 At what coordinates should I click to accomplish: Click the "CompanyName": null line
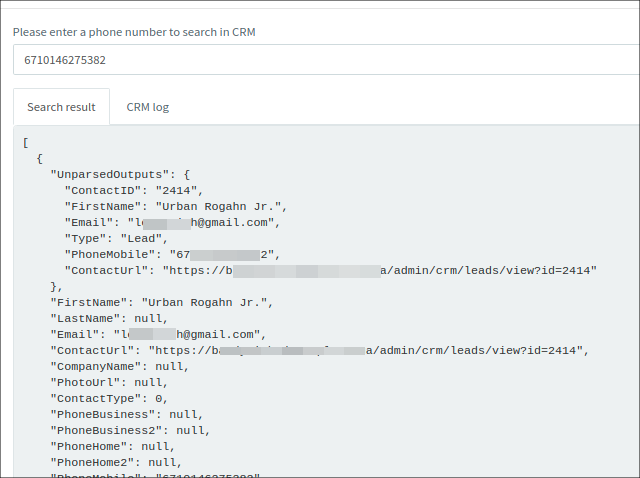(x=120, y=366)
